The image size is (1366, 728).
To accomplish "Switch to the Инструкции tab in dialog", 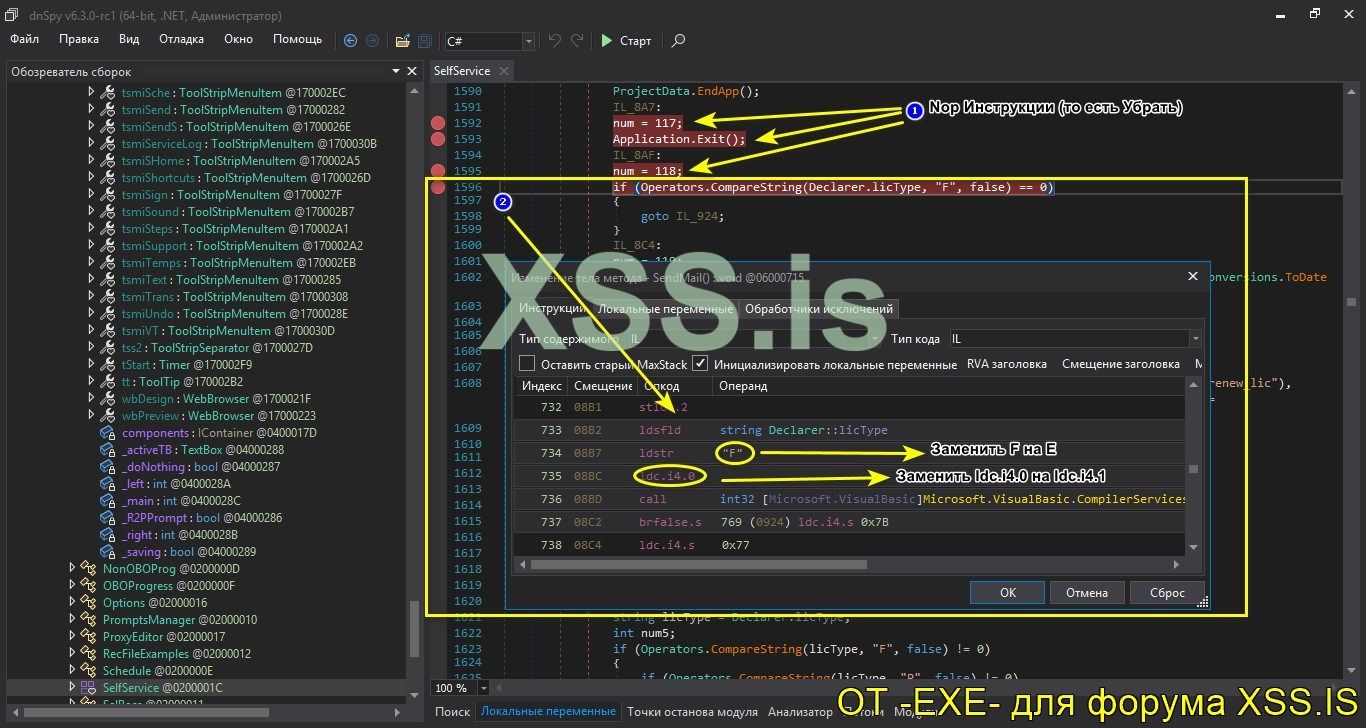I will tap(550, 309).
